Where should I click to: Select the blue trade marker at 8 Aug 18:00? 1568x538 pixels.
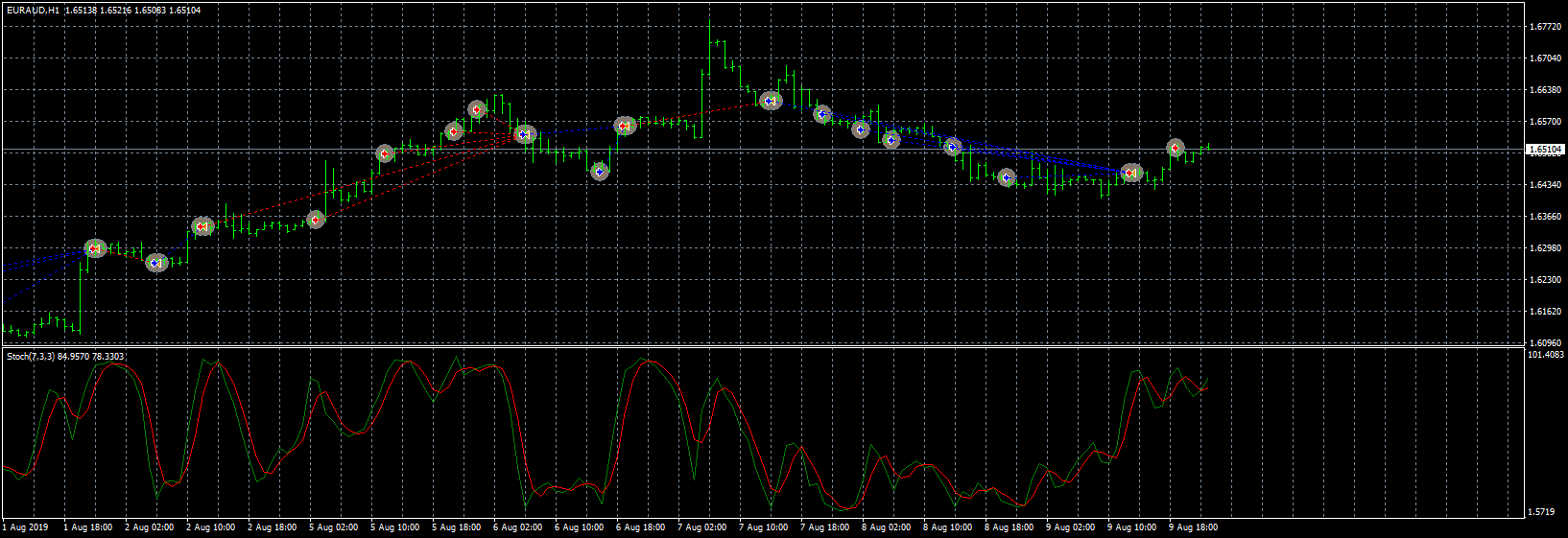click(1006, 177)
